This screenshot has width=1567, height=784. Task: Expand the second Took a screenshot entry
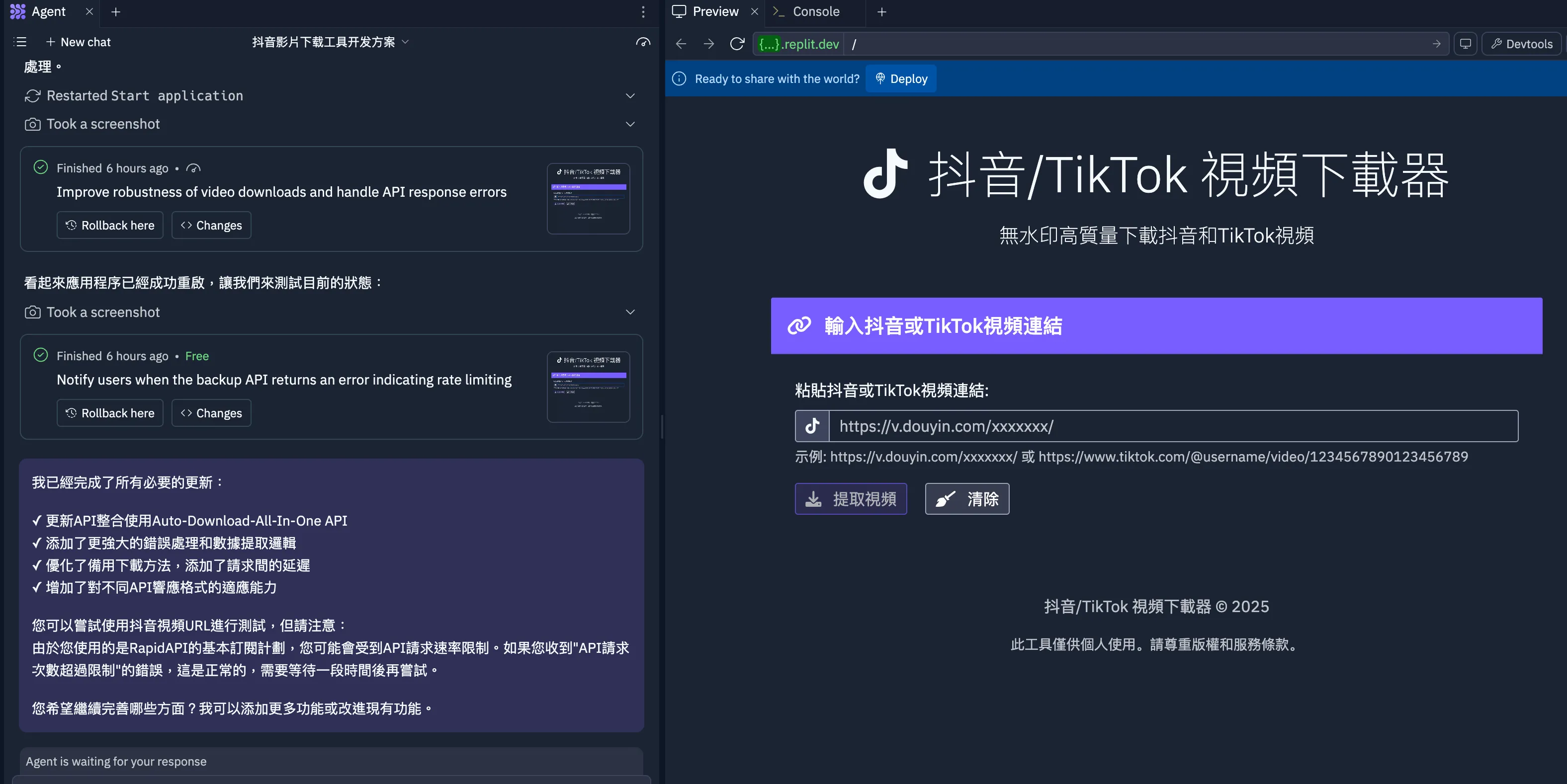630,312
